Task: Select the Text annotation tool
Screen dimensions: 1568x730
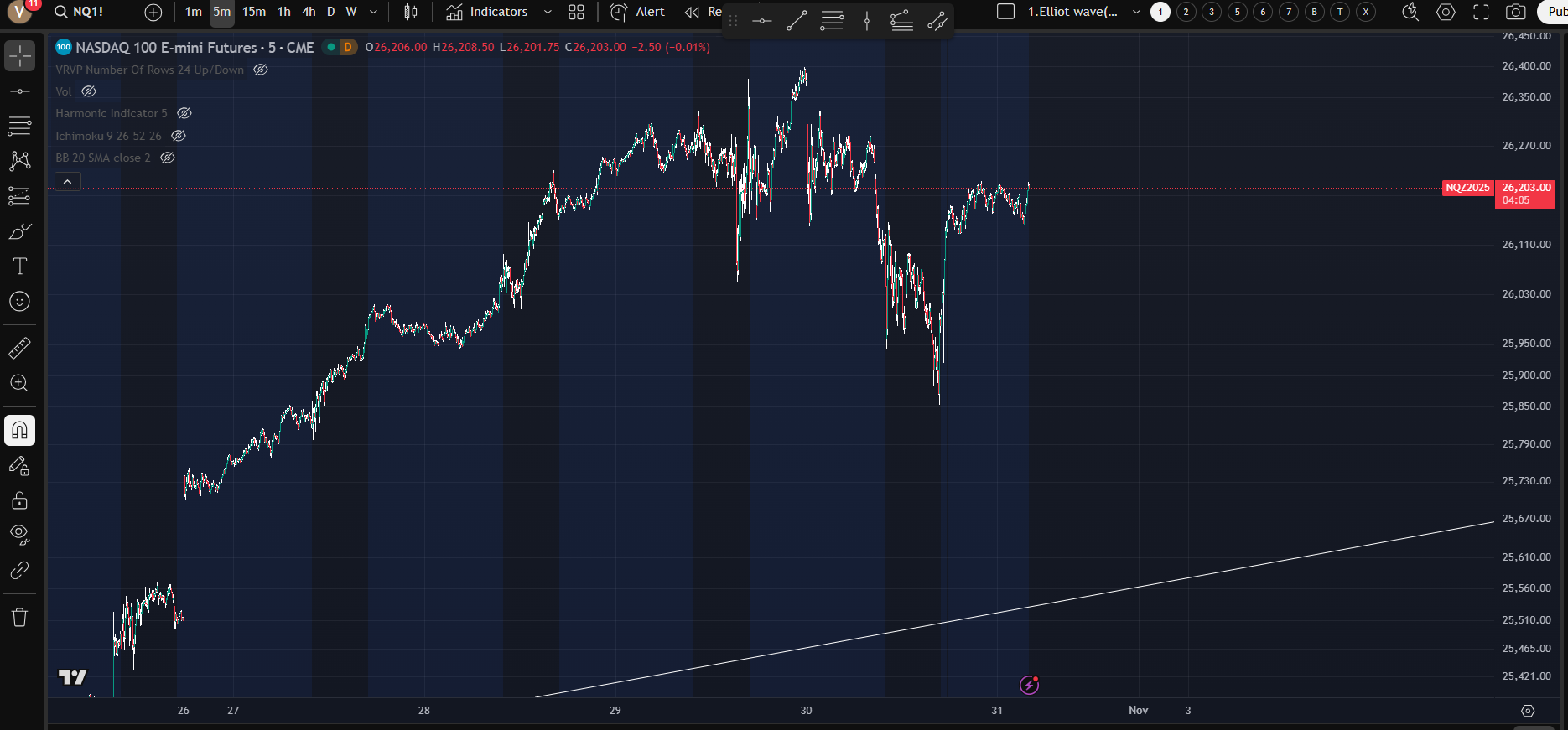Action: pos(19,267)
